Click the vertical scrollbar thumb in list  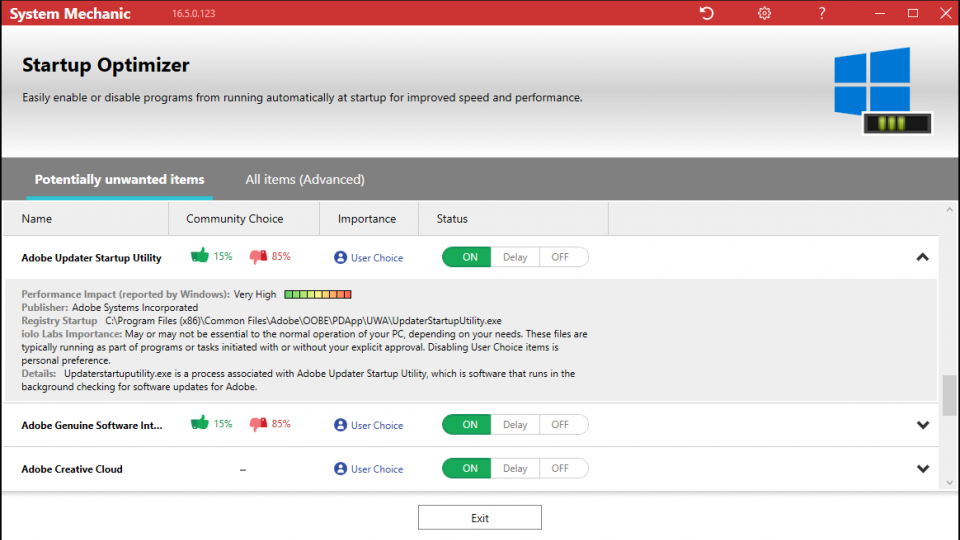tap(950, 396)
